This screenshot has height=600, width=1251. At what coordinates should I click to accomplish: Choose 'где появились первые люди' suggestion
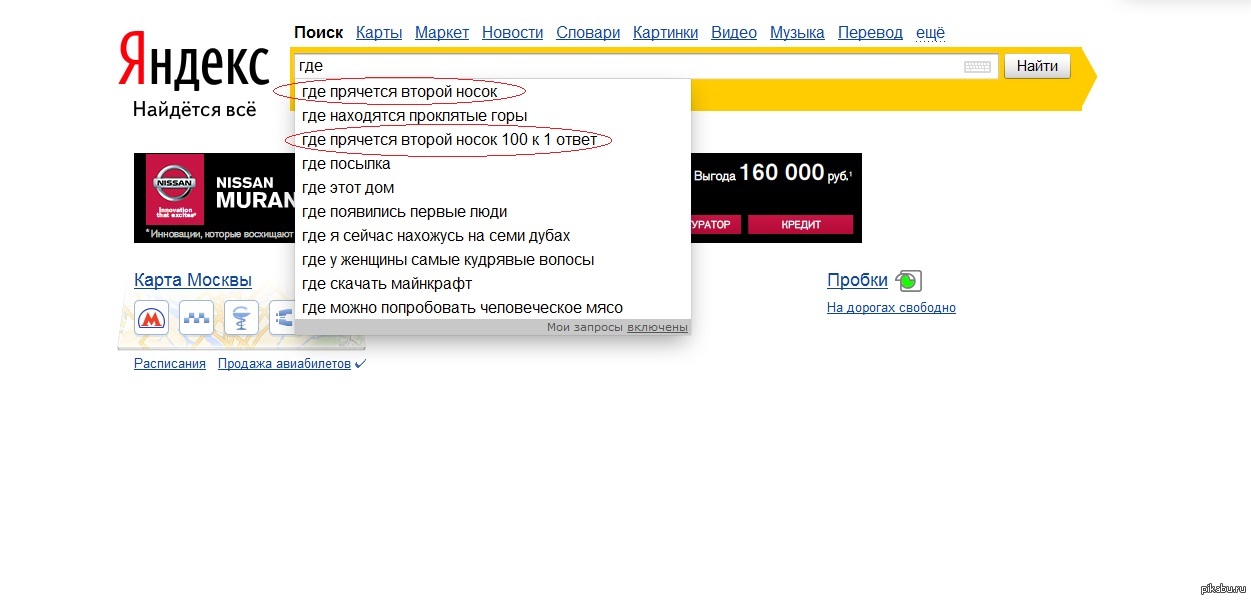point(492,212)
